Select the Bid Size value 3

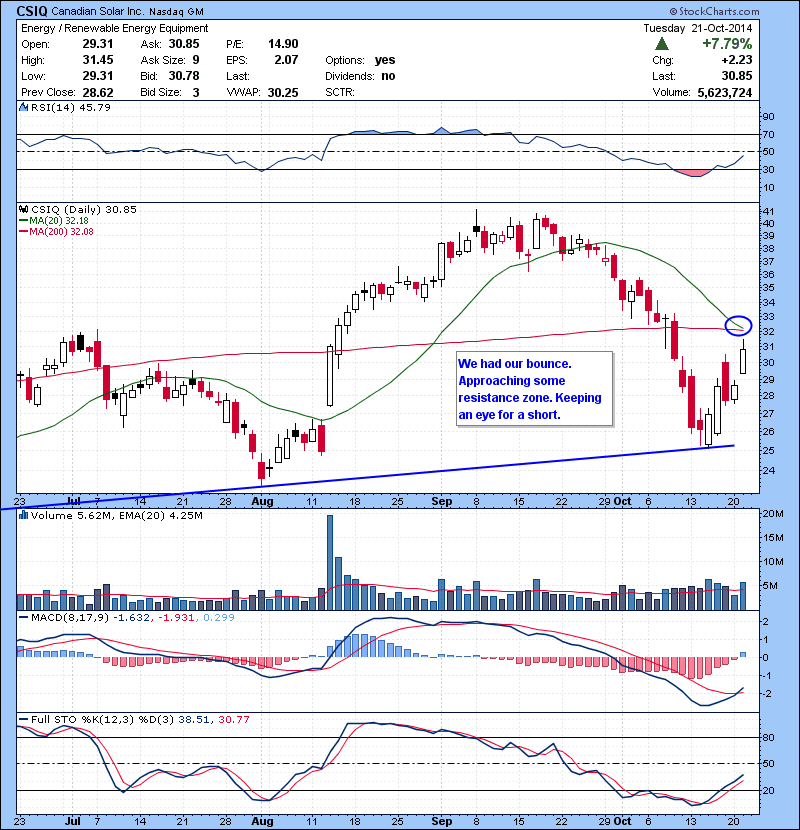click(196, 93)
